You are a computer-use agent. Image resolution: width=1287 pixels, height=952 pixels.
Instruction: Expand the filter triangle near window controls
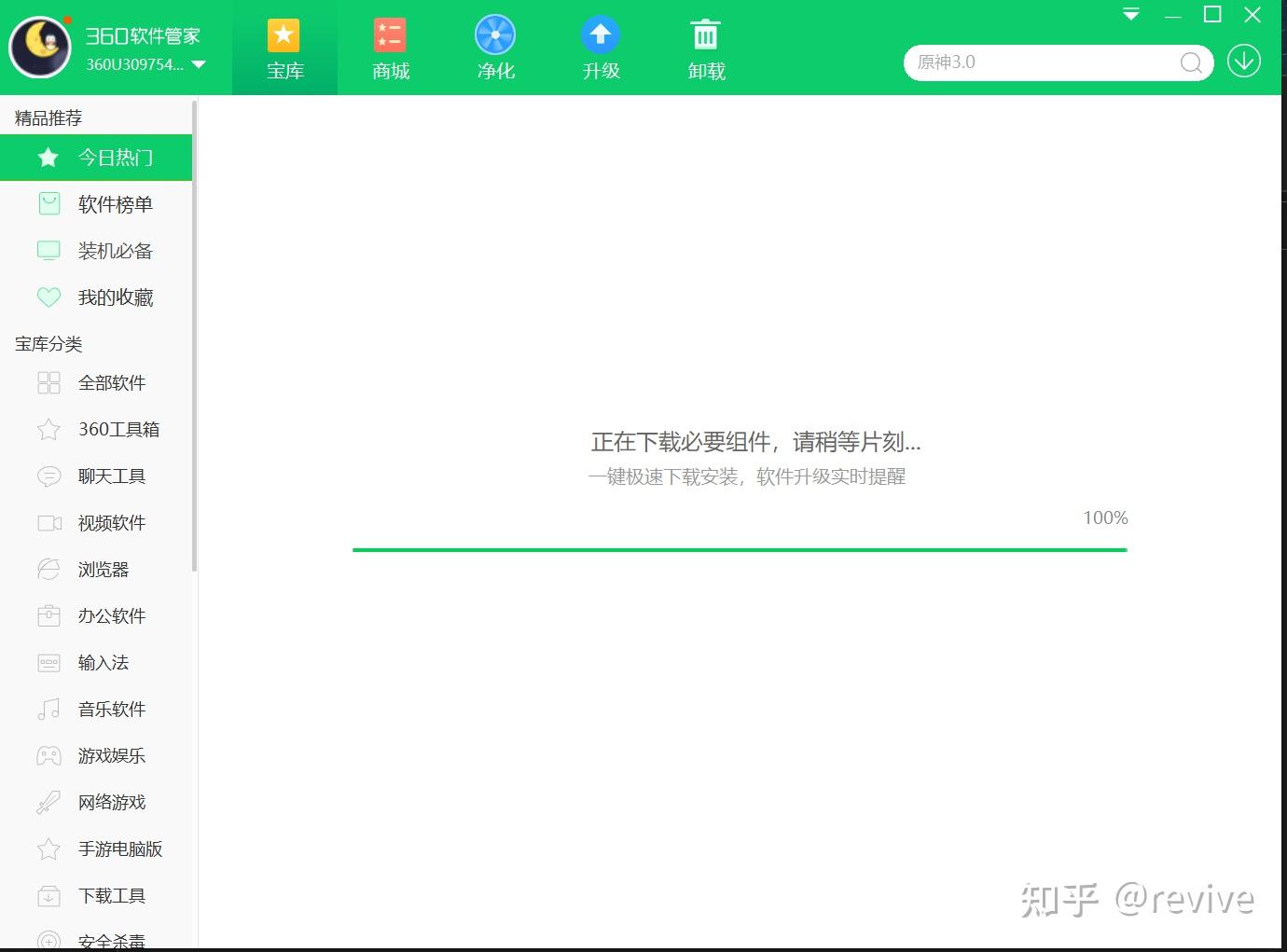[1129, 15]
